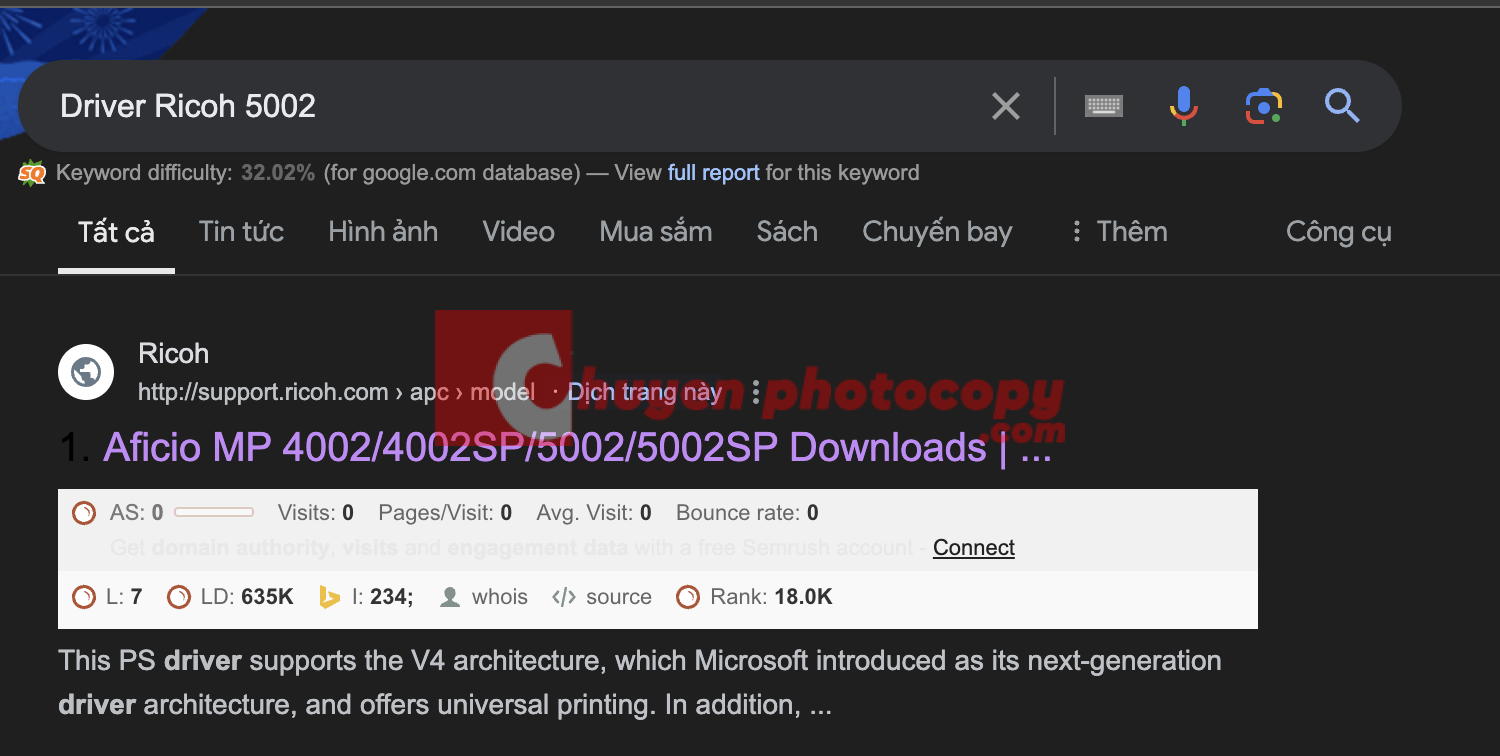Click the Bounce rate: 0 text
This screenshot has height=756, width=1500.
coord(747,513)
